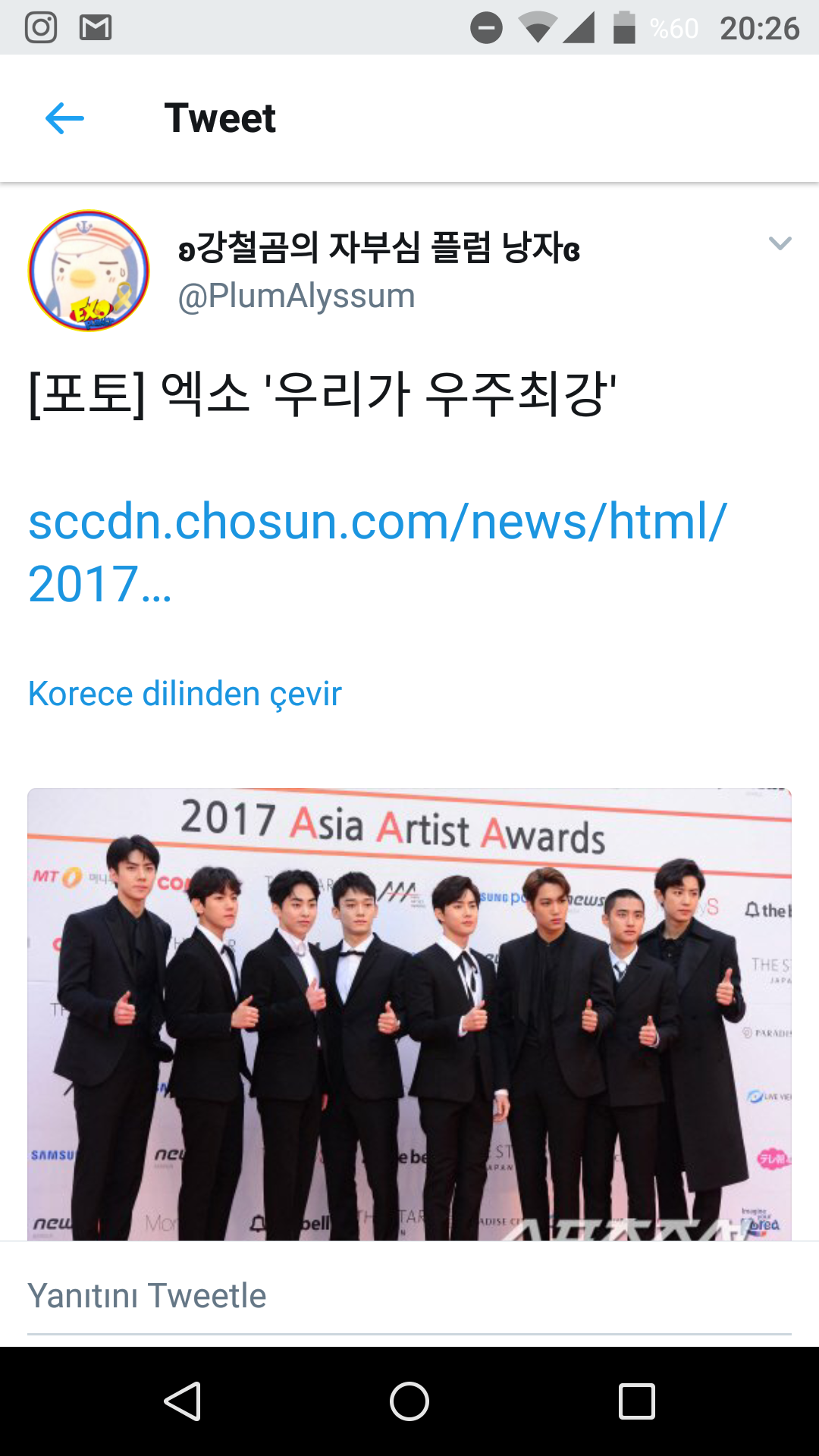
Task: Tap the cellular signal icon
Action: coord(579,28)
